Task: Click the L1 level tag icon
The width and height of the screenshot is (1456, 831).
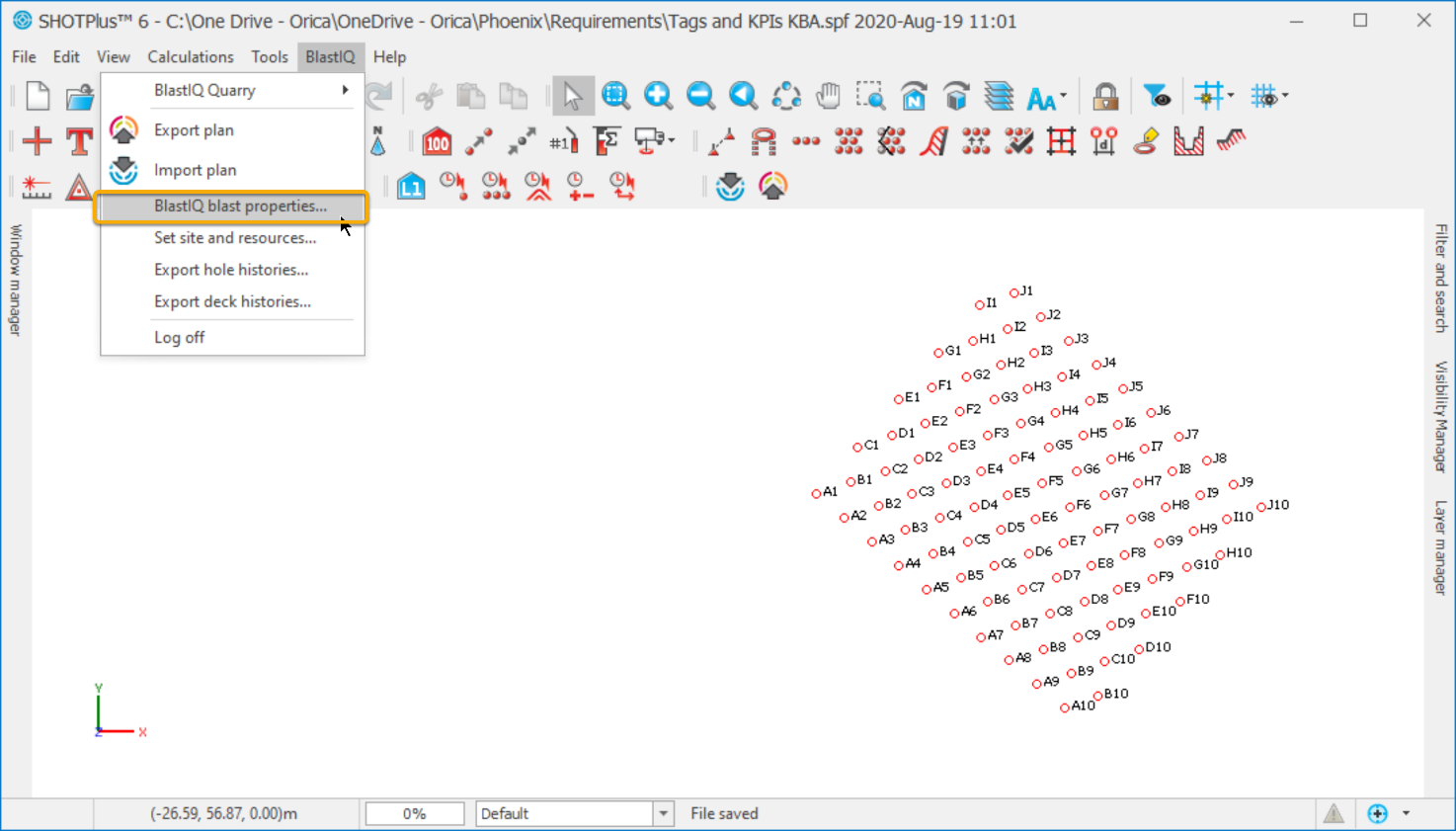Action: tap(411, 186)
